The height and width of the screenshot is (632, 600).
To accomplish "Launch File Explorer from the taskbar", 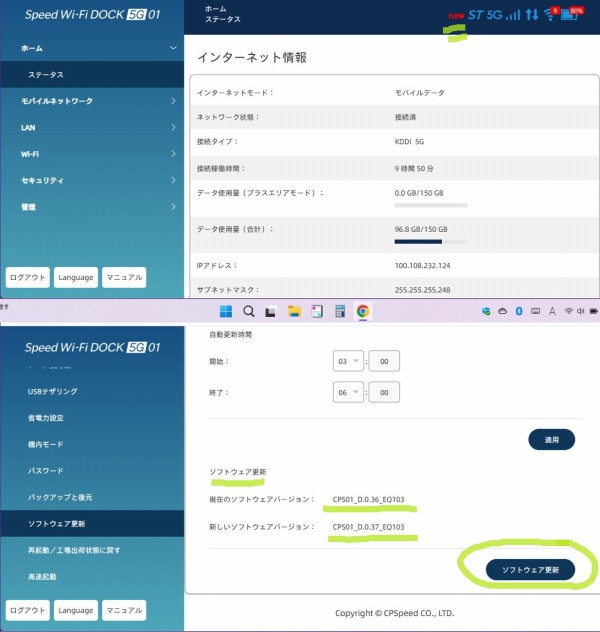I will point(294,311).
